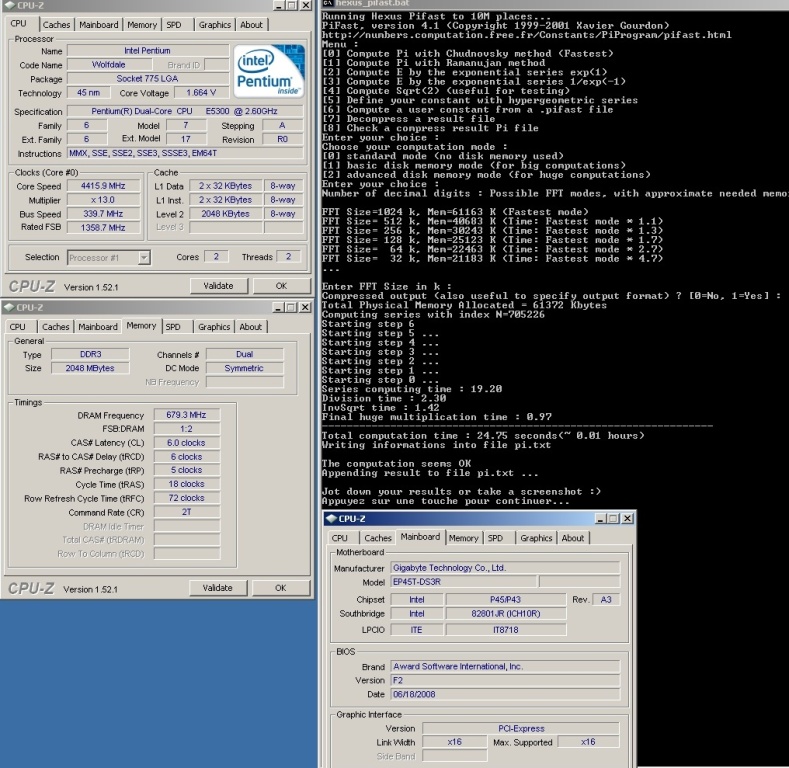Minimize the top CPU-Z window
The image size is (789, 768).
[x=279, y=5]
